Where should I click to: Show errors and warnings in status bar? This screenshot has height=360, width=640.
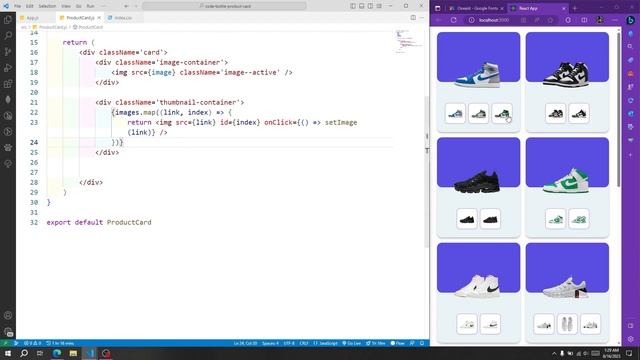[x=32, y=343]
